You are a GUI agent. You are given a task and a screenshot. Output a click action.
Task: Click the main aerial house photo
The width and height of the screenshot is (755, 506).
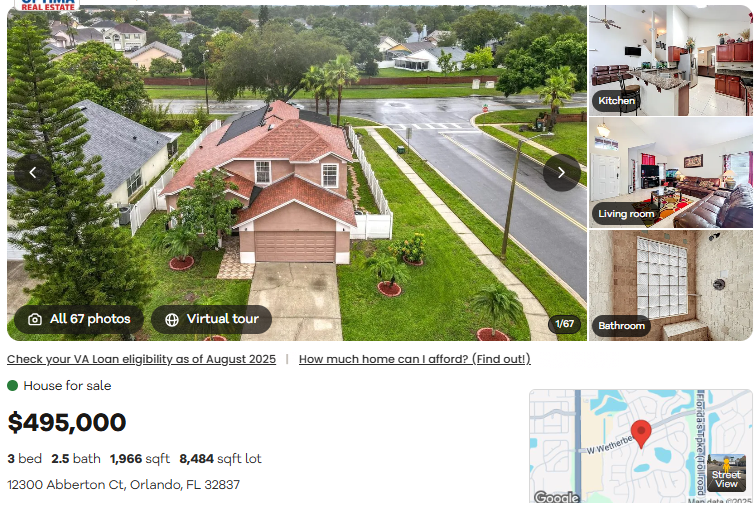coord(297,173)
